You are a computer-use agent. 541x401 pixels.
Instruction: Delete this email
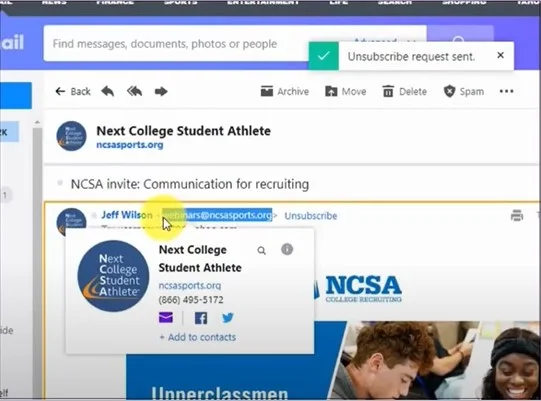(x=405, y=91)
